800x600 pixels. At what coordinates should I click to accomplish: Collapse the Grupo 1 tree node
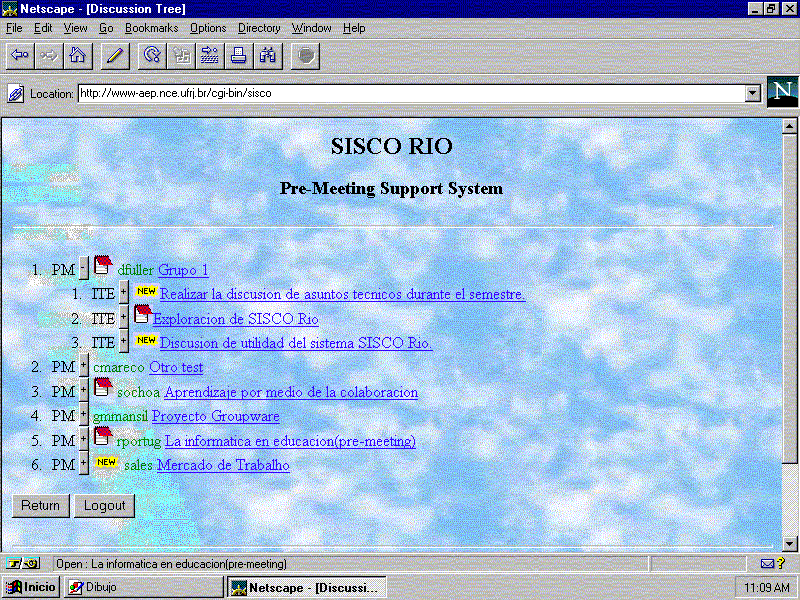point(83,269)
